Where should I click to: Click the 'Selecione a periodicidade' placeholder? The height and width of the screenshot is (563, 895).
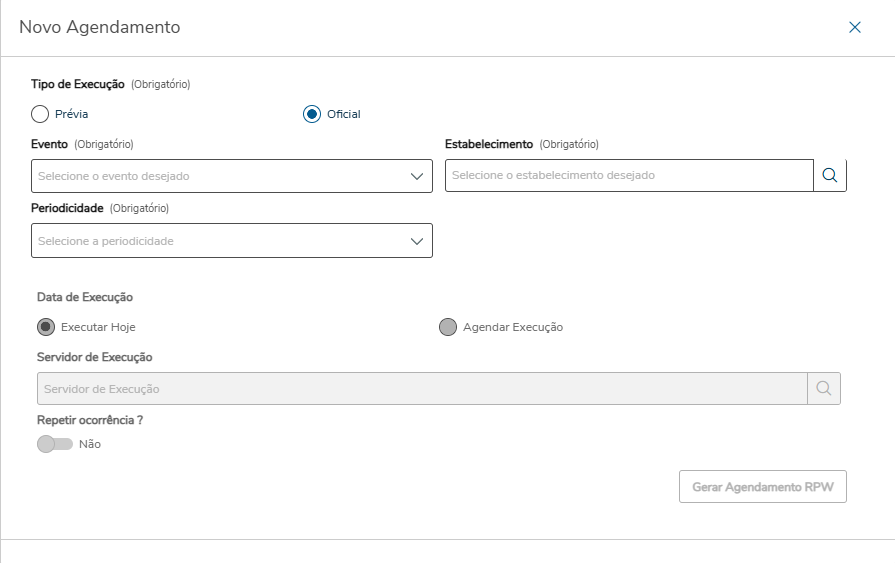pos(106,241)
